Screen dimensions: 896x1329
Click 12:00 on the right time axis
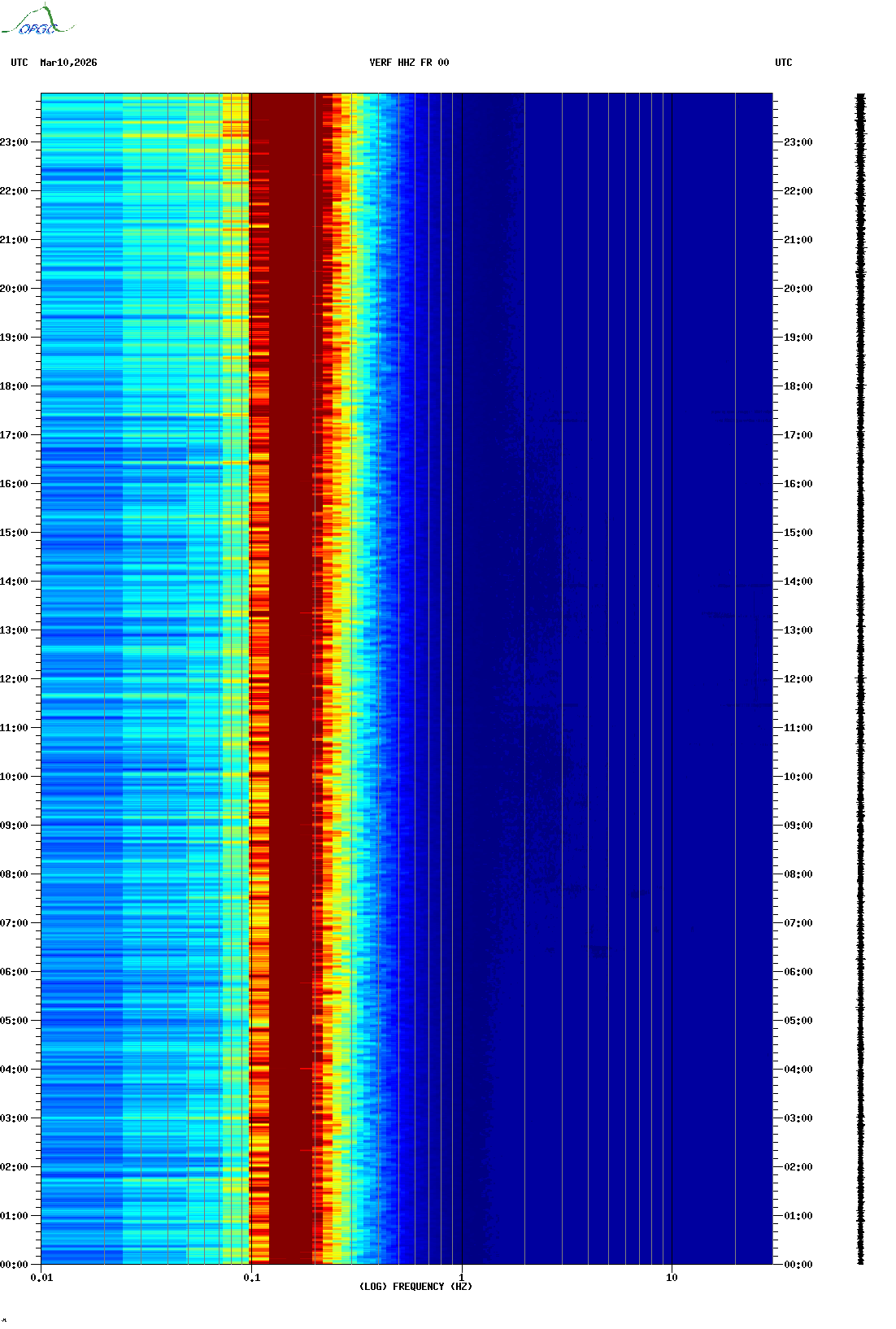point(798,679)
